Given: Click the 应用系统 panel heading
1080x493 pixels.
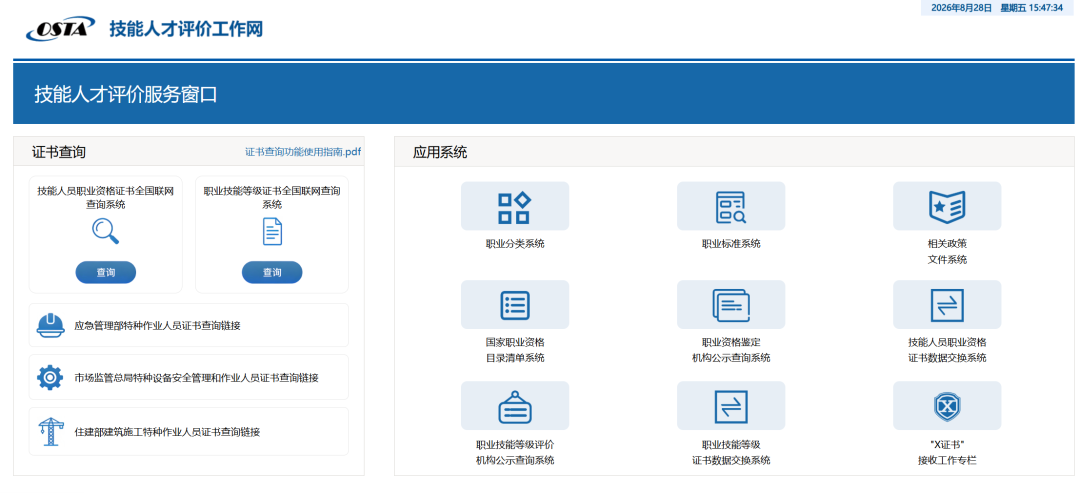Looking at the screenshot, I should point(440,152).
